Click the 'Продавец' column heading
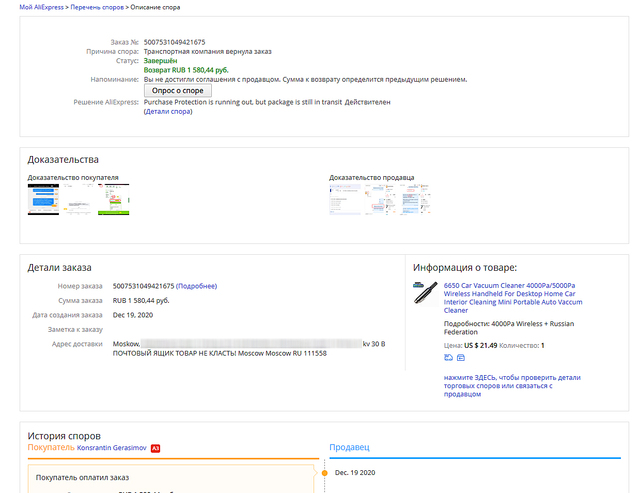Image resolution: width=640 pixels, height=493 pixels. [349, 447]
